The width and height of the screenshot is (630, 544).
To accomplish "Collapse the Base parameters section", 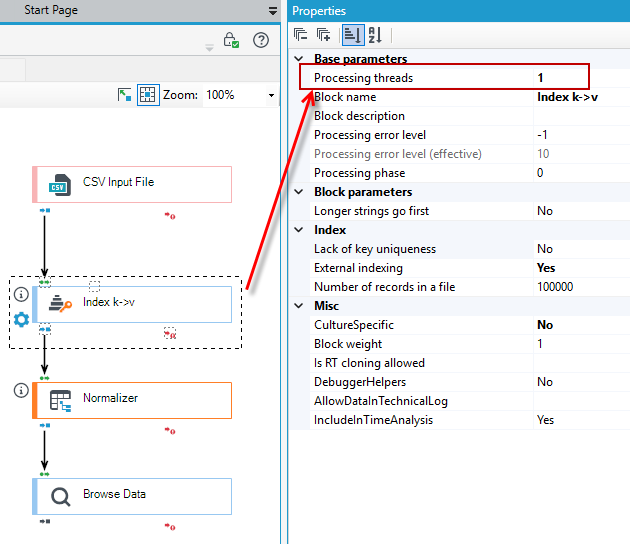I will (299, 59).
